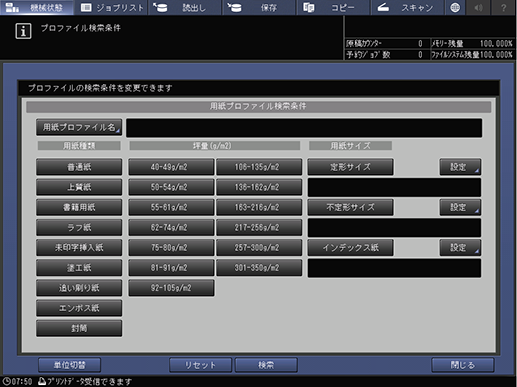Toggle the ラフ紙 paper type
This screenshot has height=387, width=517.
click(79, 227)
